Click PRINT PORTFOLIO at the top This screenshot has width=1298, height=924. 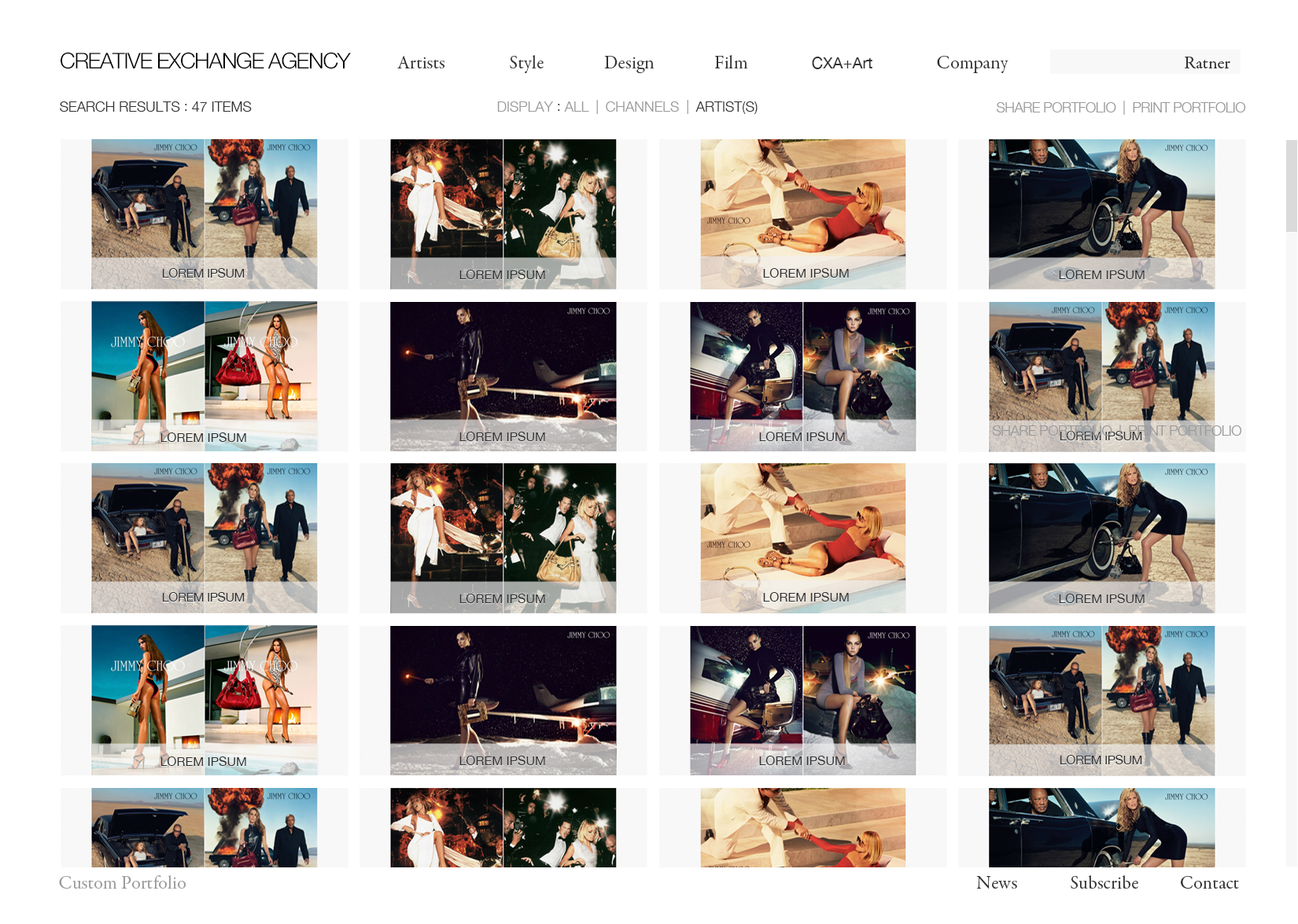tap(1189, 108)
